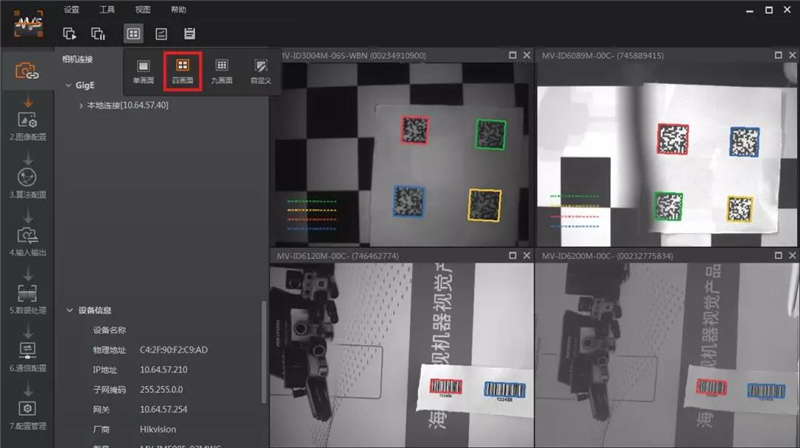Click the pause acquisition toolbar icon
The width and height of the screenshot is (800, 448).
[98, 34]
